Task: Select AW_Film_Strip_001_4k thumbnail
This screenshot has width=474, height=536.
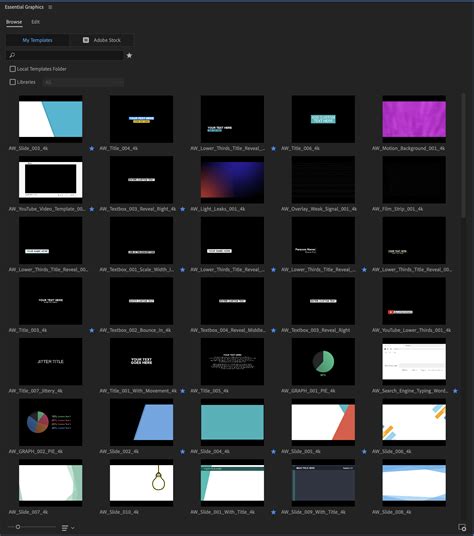Action: [414, 179]
